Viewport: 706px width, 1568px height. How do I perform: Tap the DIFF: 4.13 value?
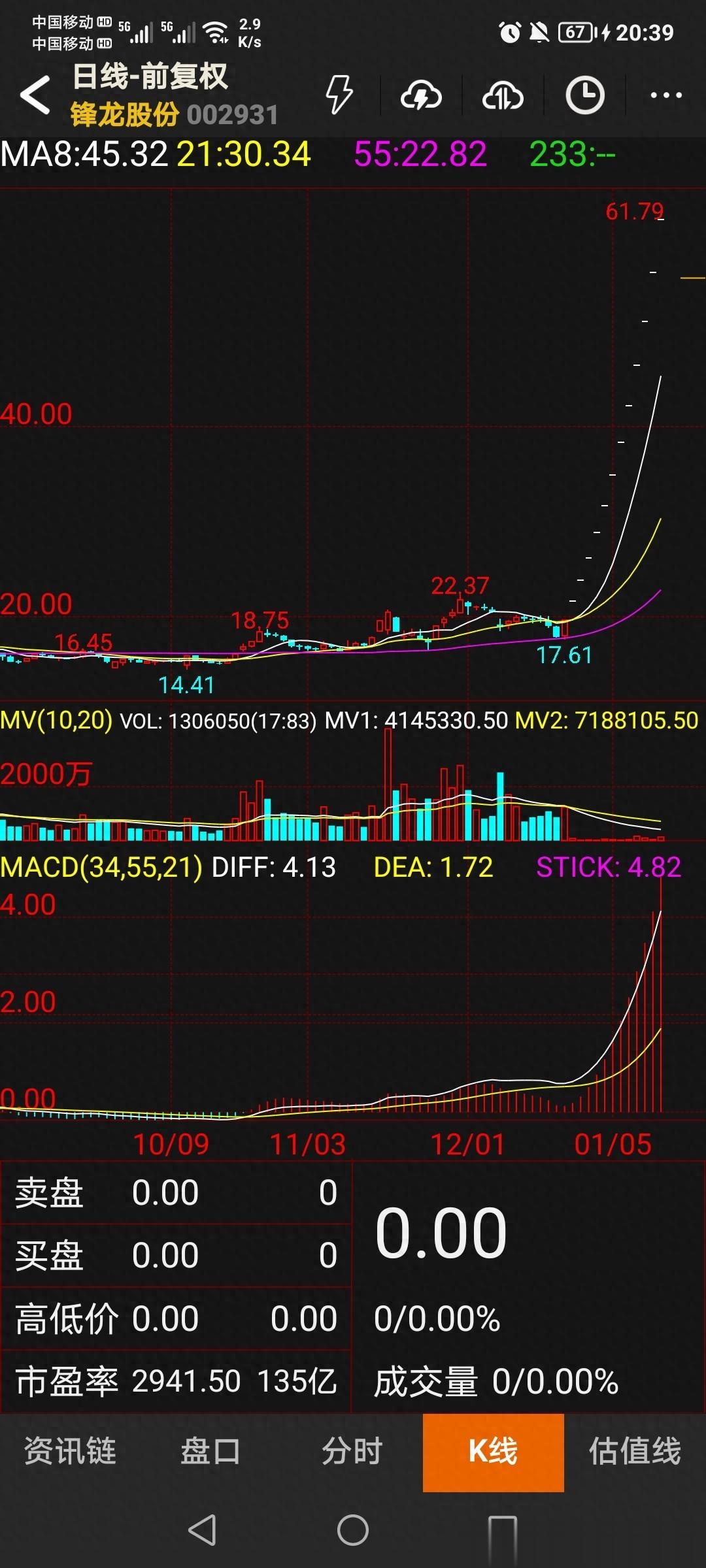coord(274,867)
